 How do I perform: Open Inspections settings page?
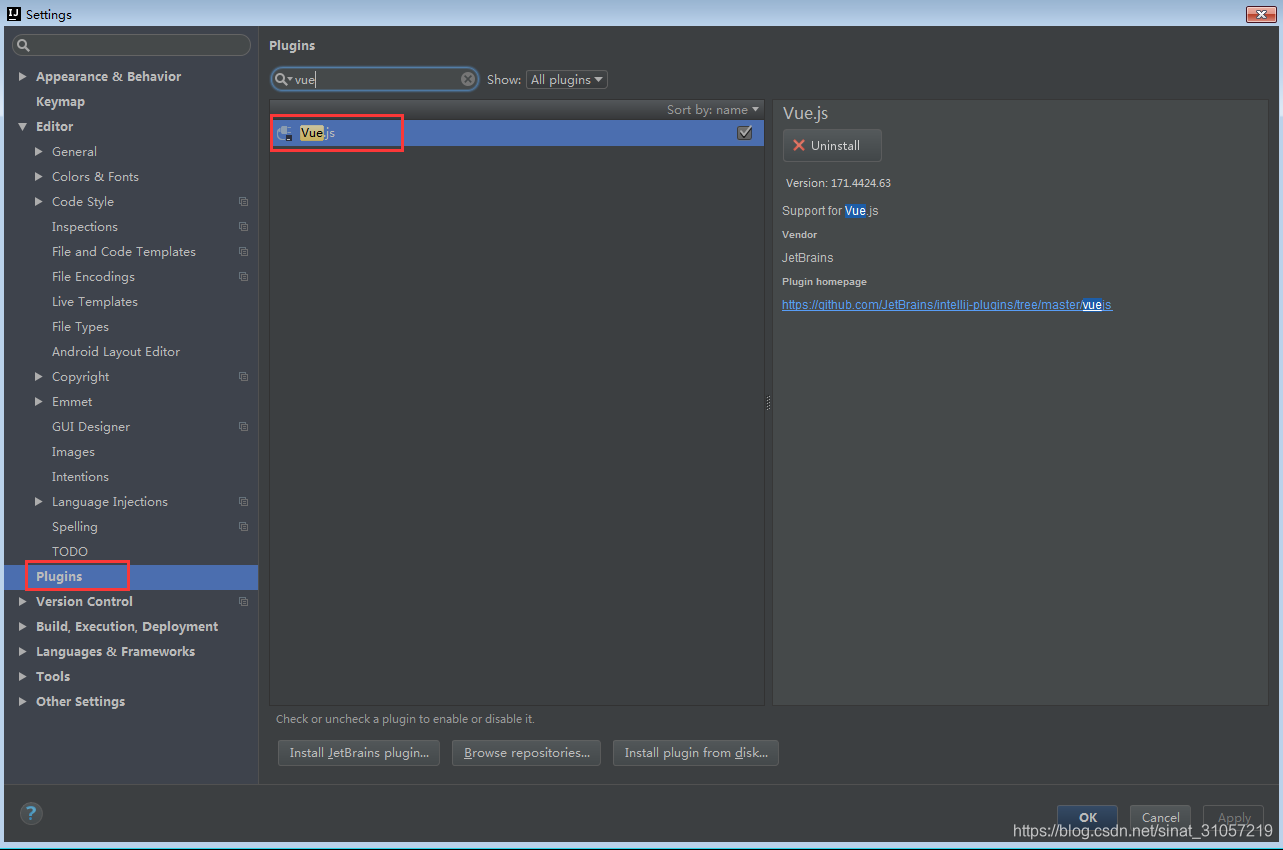tap(85, 226)
